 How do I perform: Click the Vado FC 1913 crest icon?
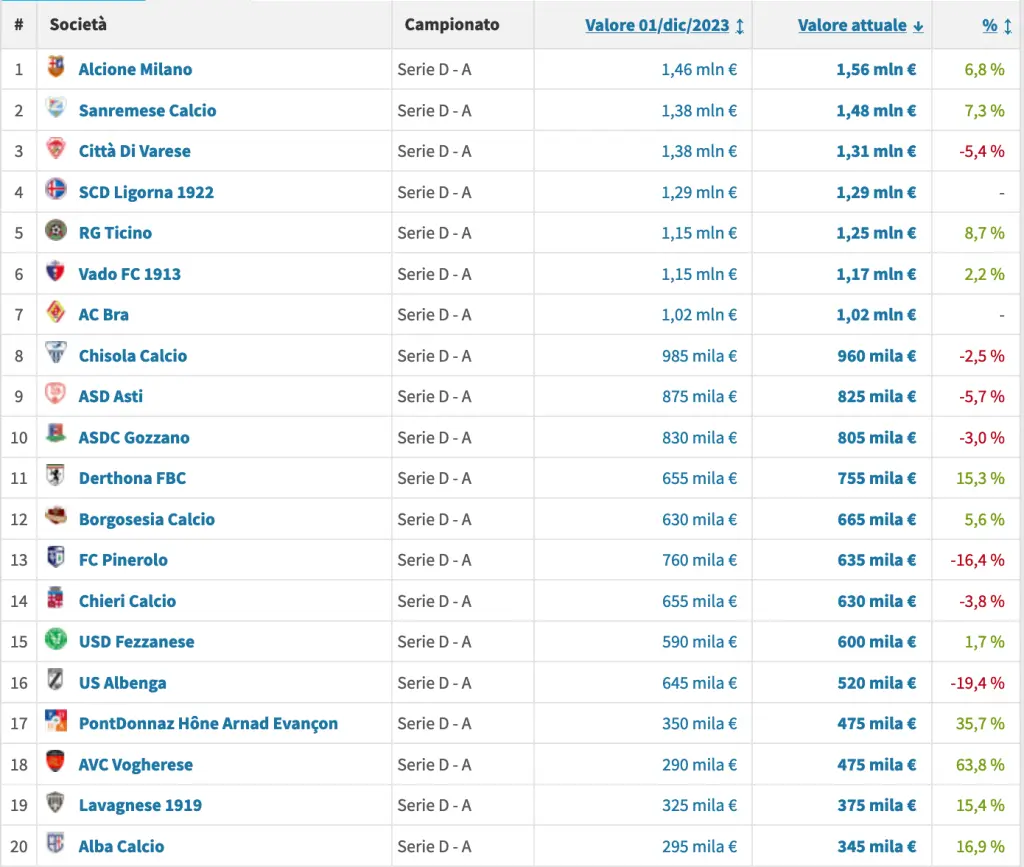[x=56, y=272]
